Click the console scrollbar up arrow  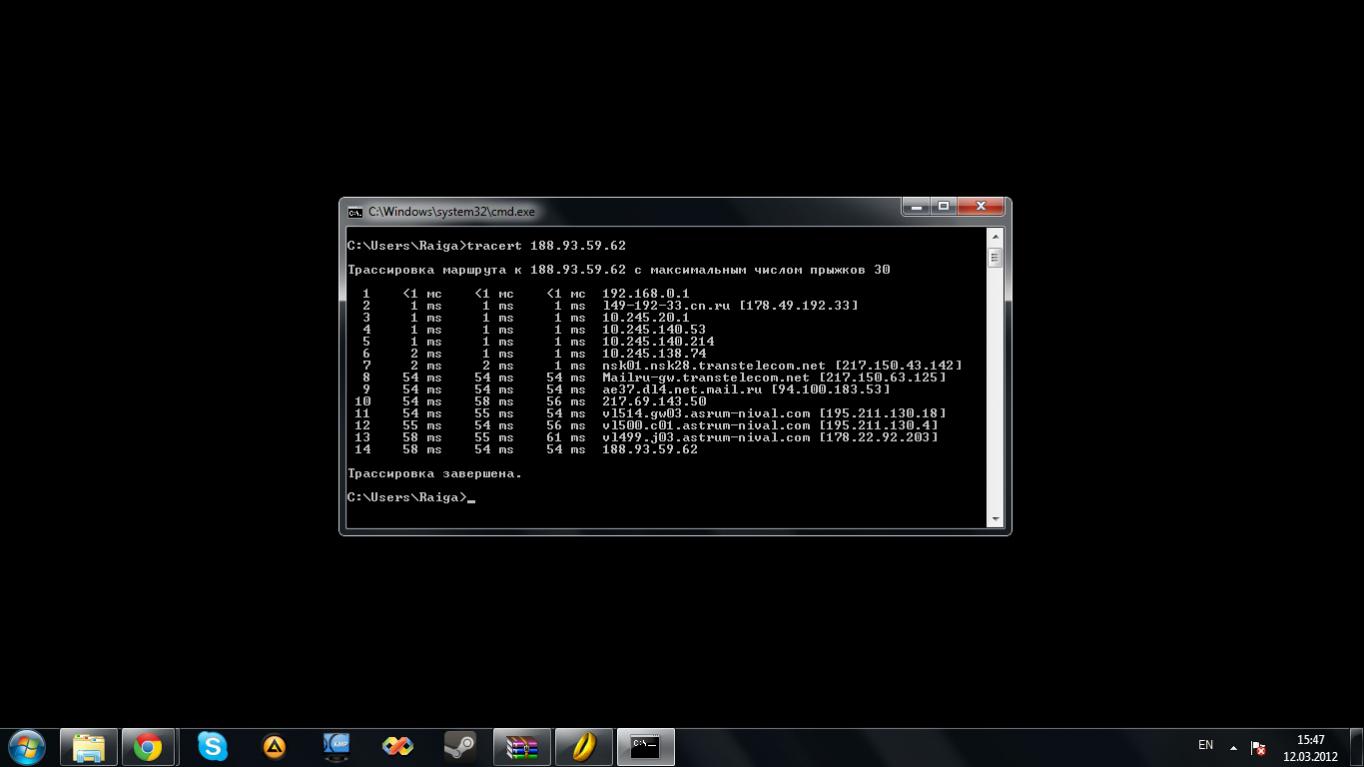[x=994, y=236]
